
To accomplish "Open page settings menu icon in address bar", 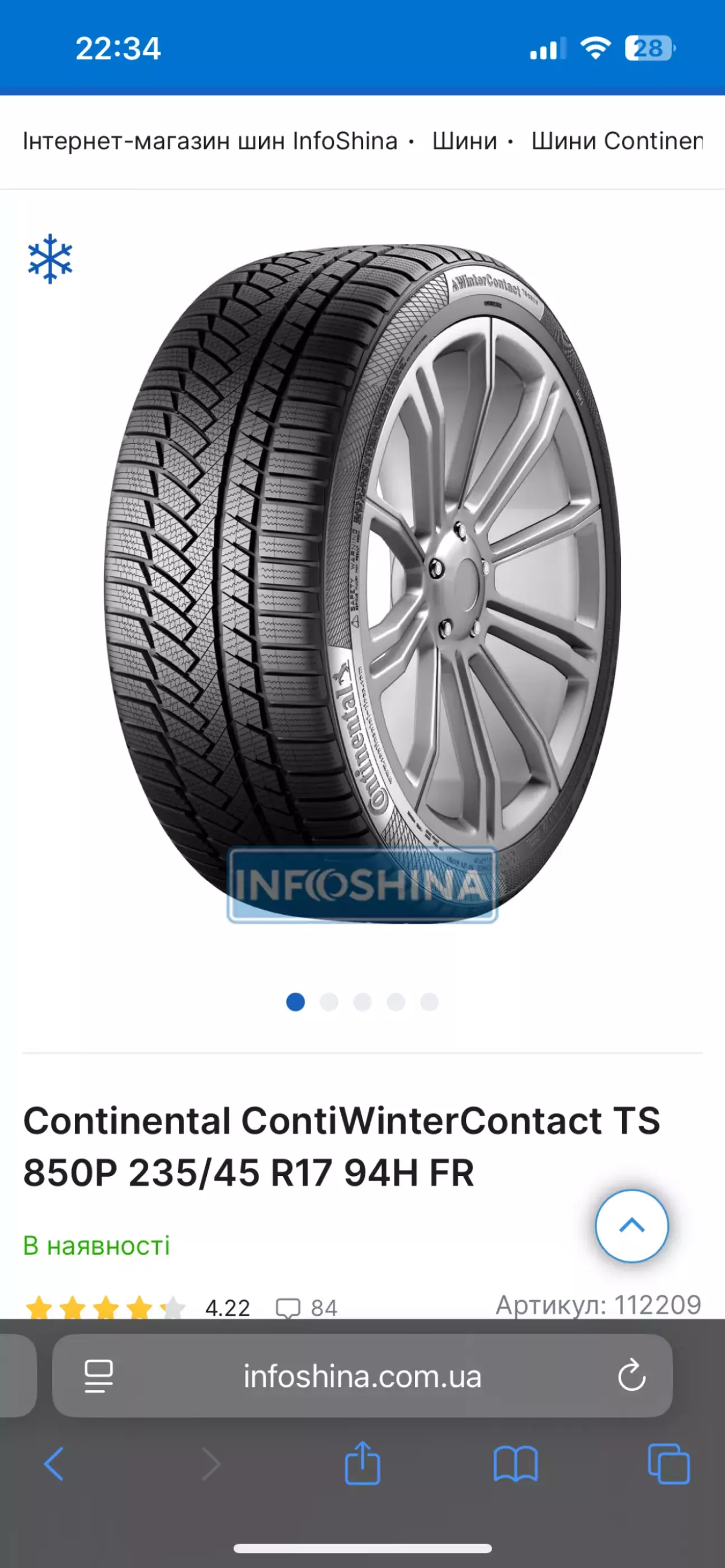I will point(98,1376).
